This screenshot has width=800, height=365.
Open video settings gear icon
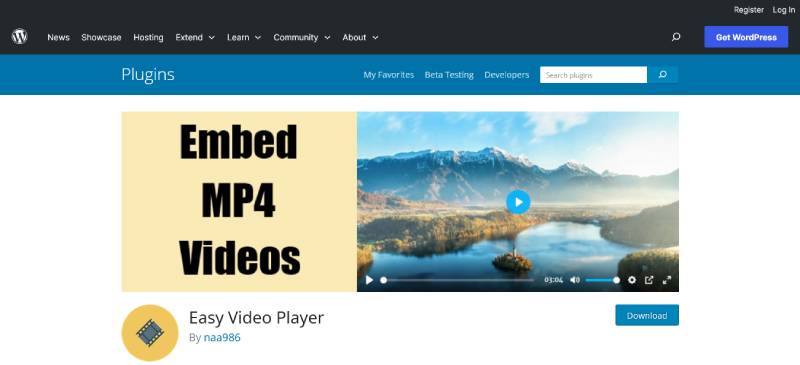(x=632, y=280)
